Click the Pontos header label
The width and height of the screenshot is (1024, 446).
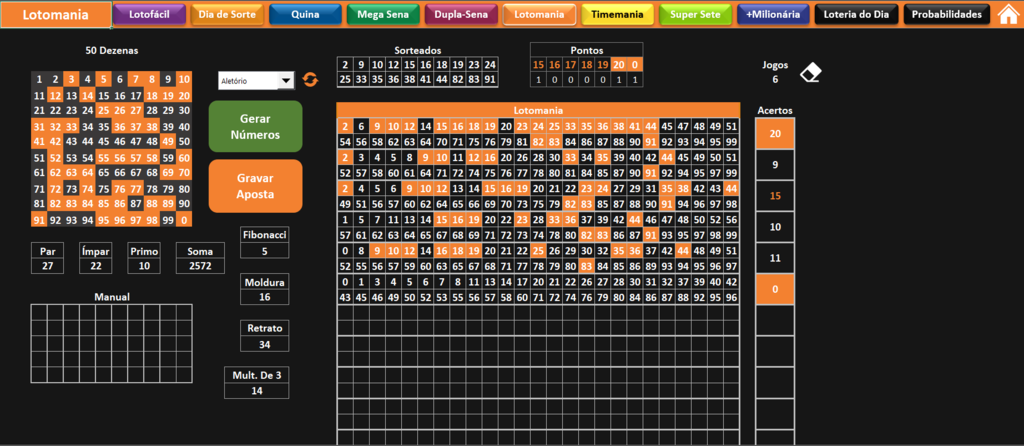pos(586,50)
